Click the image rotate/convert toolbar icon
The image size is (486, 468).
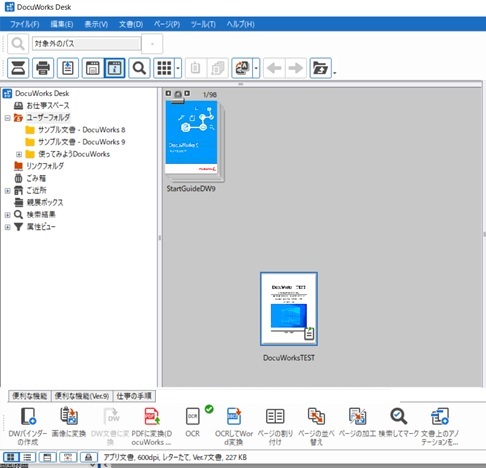click(x=242, y=68)
